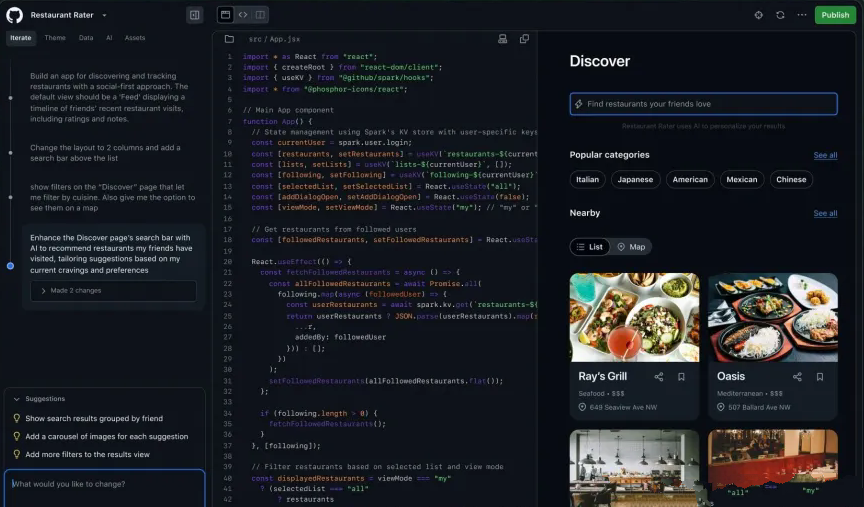Screen dimensions: 864x507
Task: Select the Mexican category chip
Action: pyautogui.click(x=742, y=180)
